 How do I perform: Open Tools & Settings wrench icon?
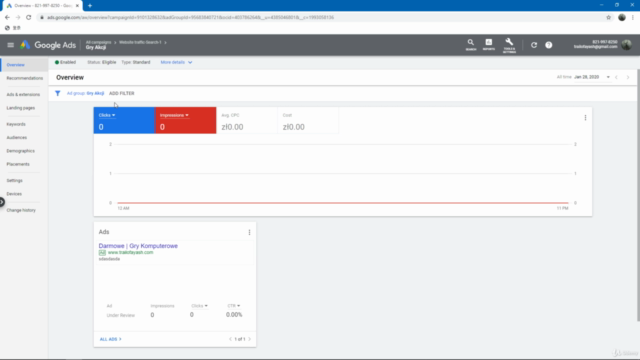point(509,45)
